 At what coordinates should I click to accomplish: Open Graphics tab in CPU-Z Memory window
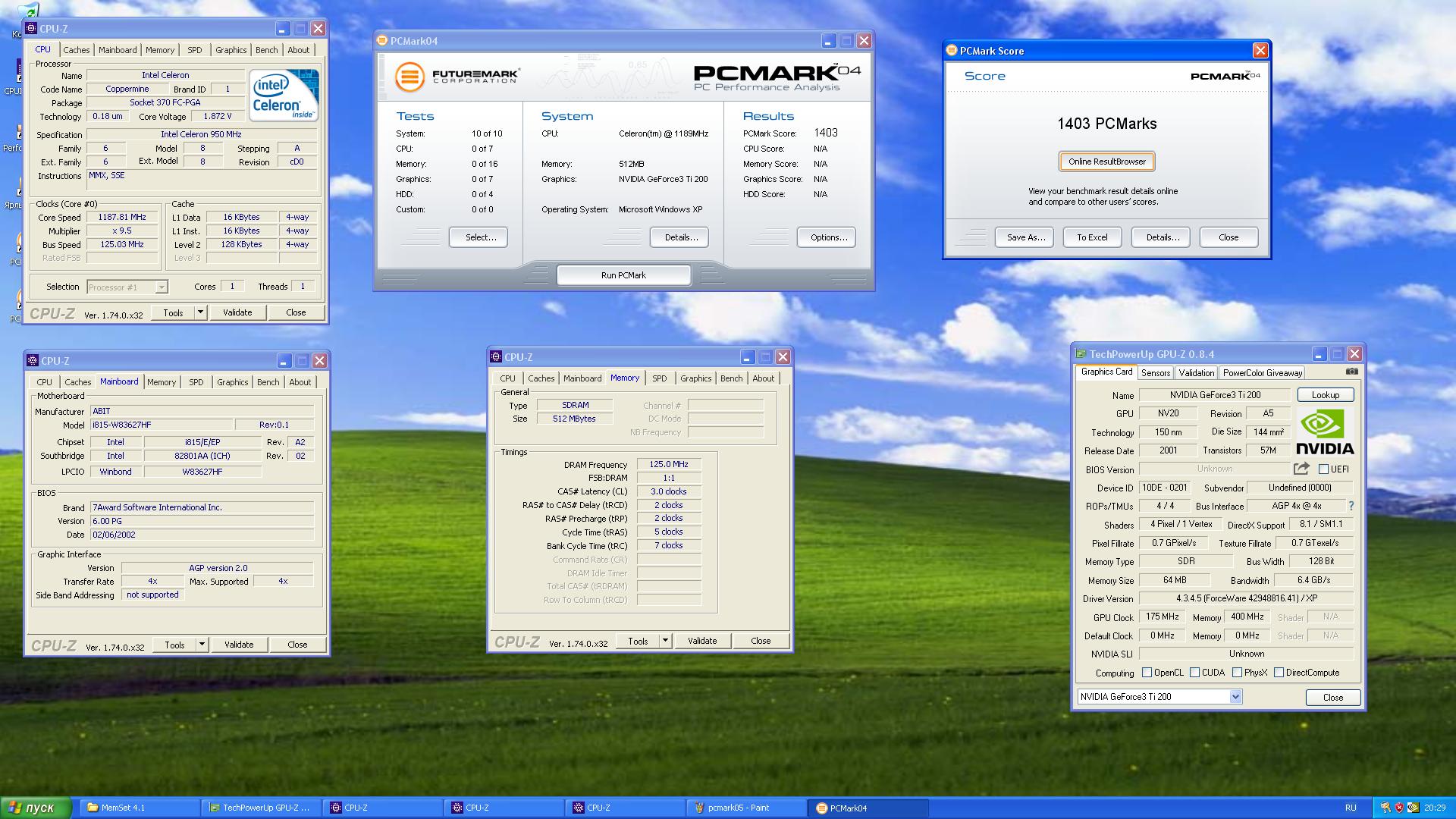(696, 378)
